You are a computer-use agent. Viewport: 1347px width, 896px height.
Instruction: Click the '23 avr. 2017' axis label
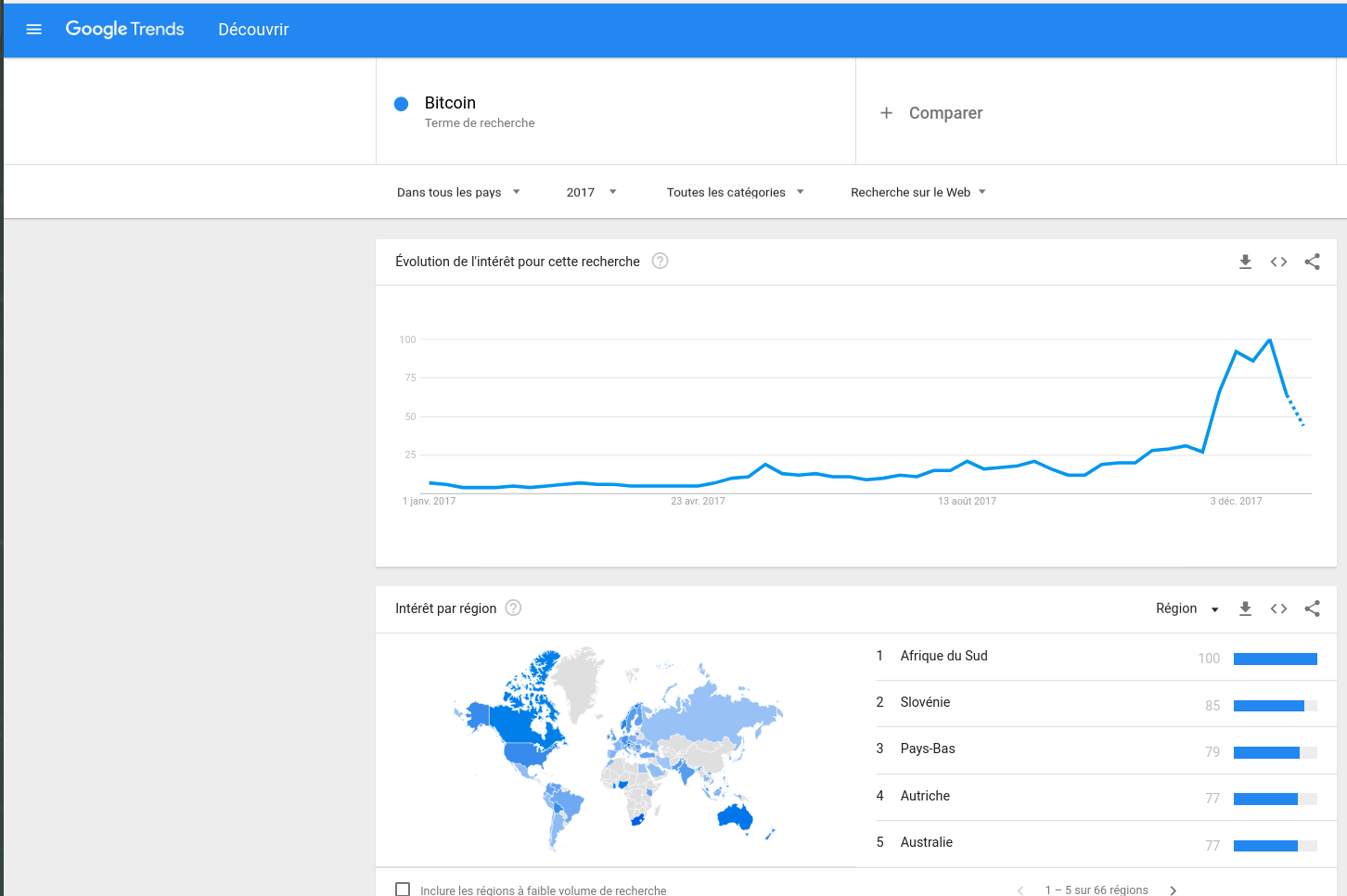(698, 501)
